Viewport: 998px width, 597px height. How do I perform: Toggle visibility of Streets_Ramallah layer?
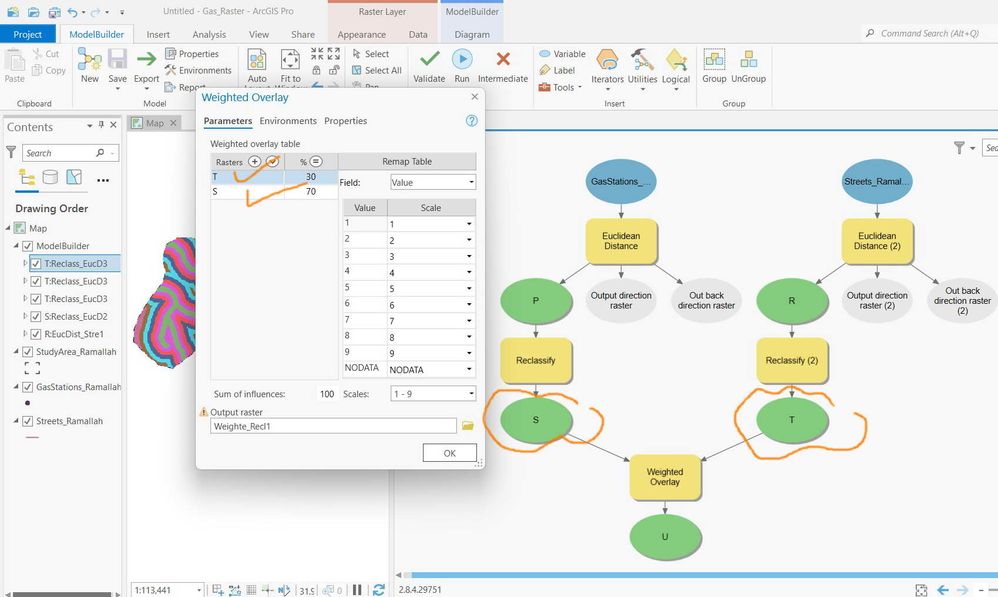click(x=27, y=421)
